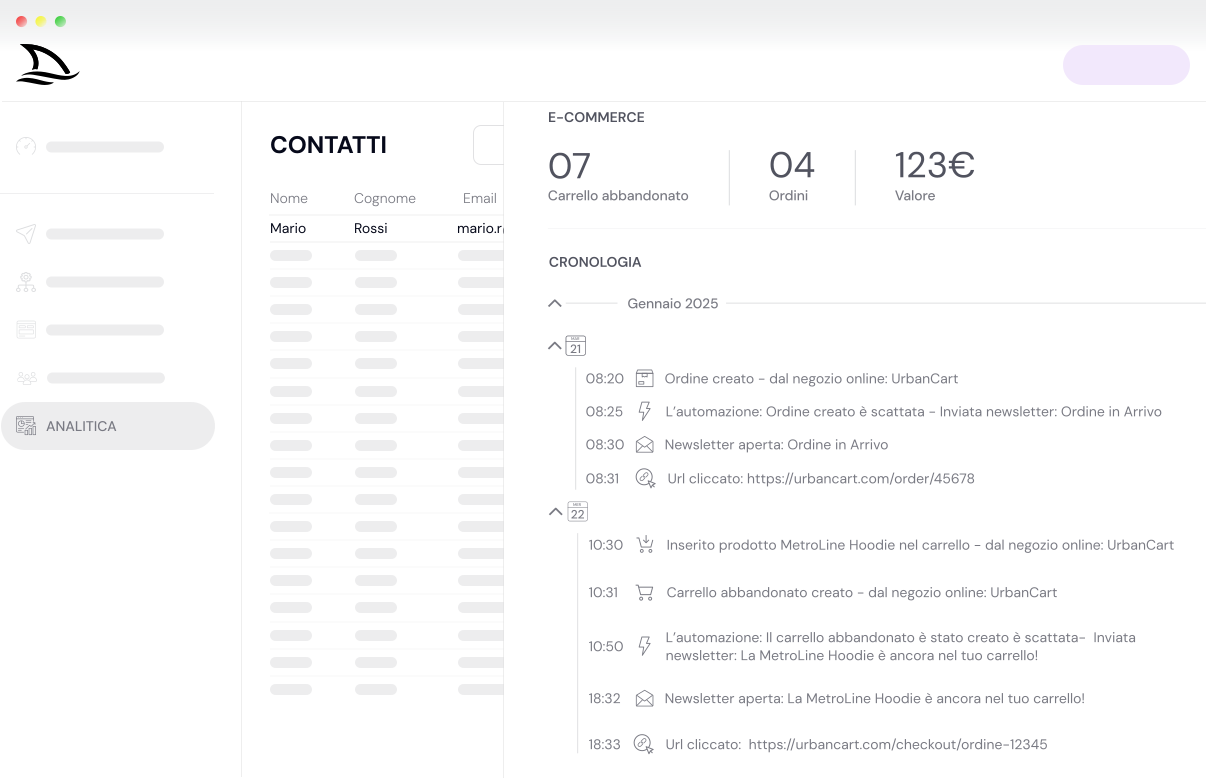The height and width of the screenshot is (778, 1206).
Task: Click the forms list icon in sidebar
Action: [26, 330]
